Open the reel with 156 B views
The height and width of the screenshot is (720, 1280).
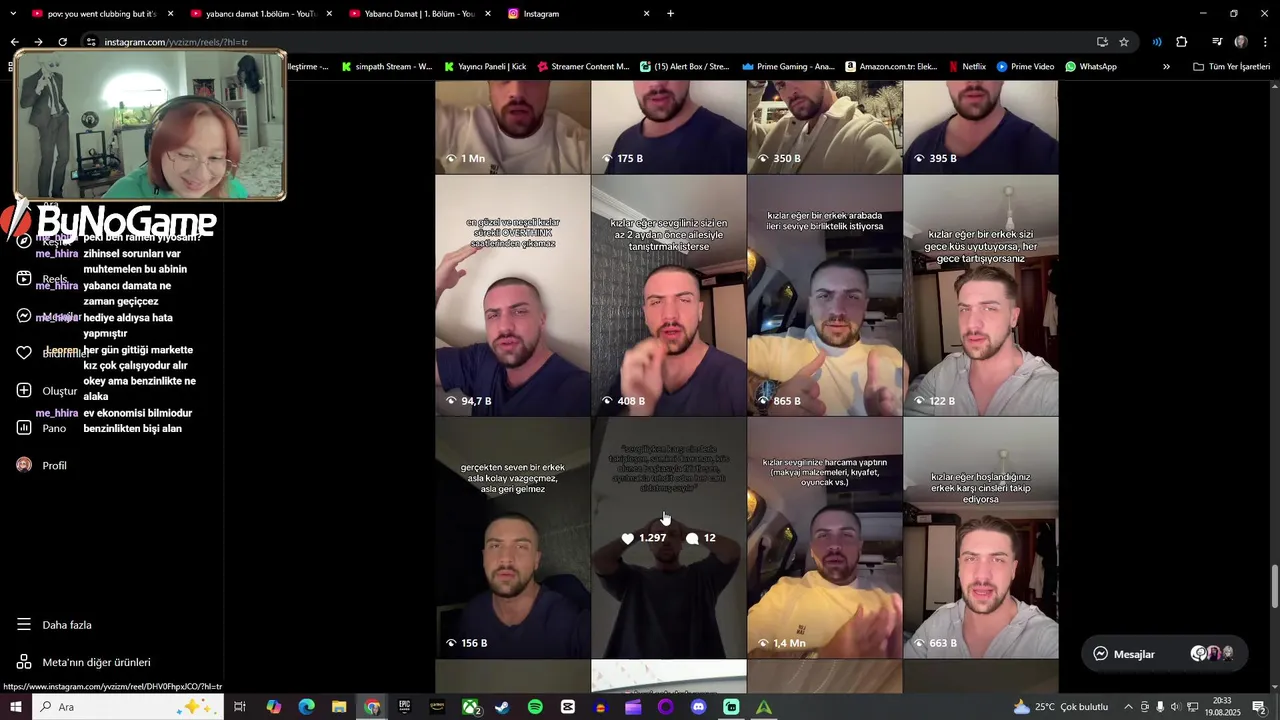[512, 538]
